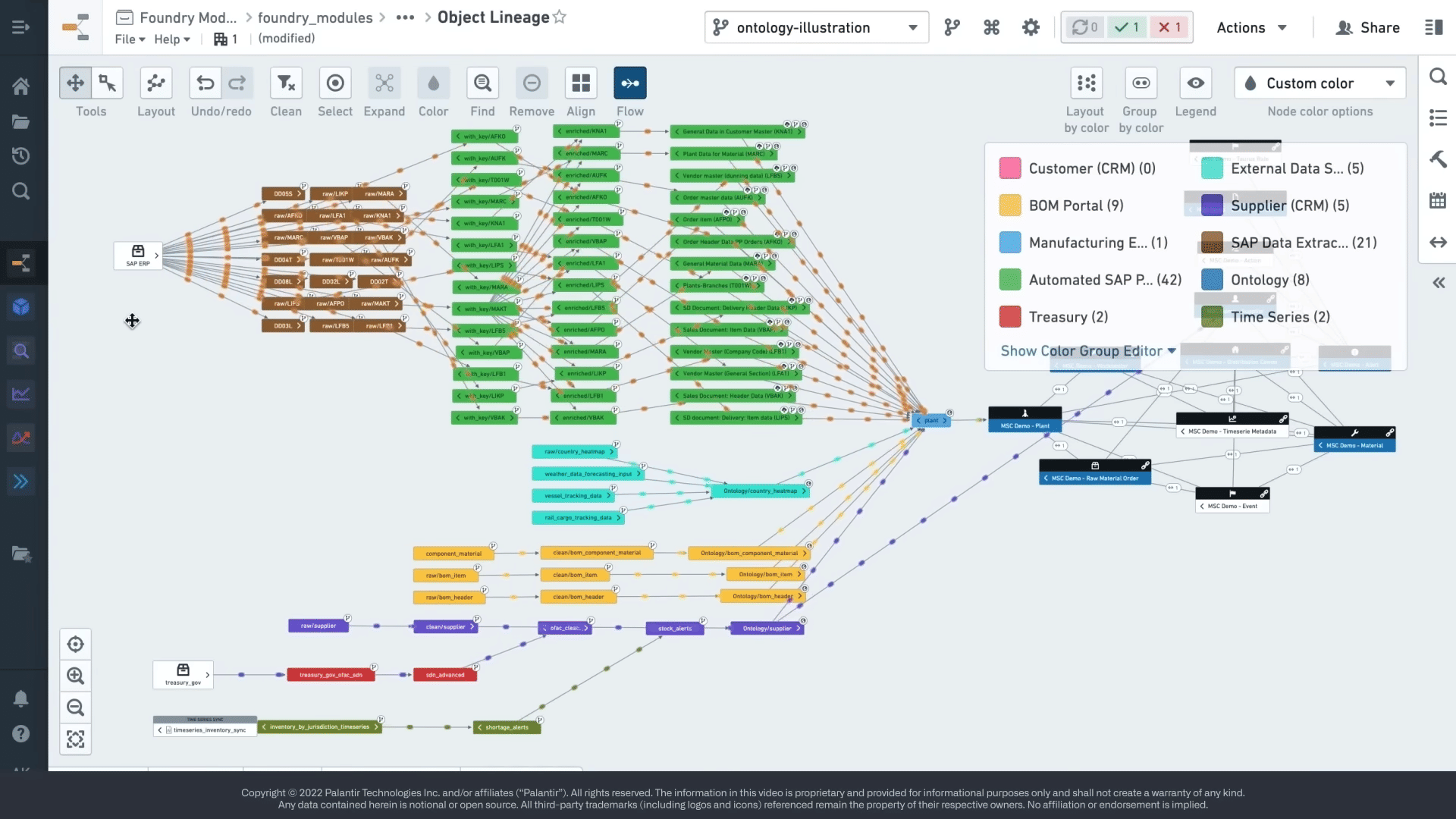
Task: Click the Find magnifier toolbar icon
Action: (x=482, y=83)
